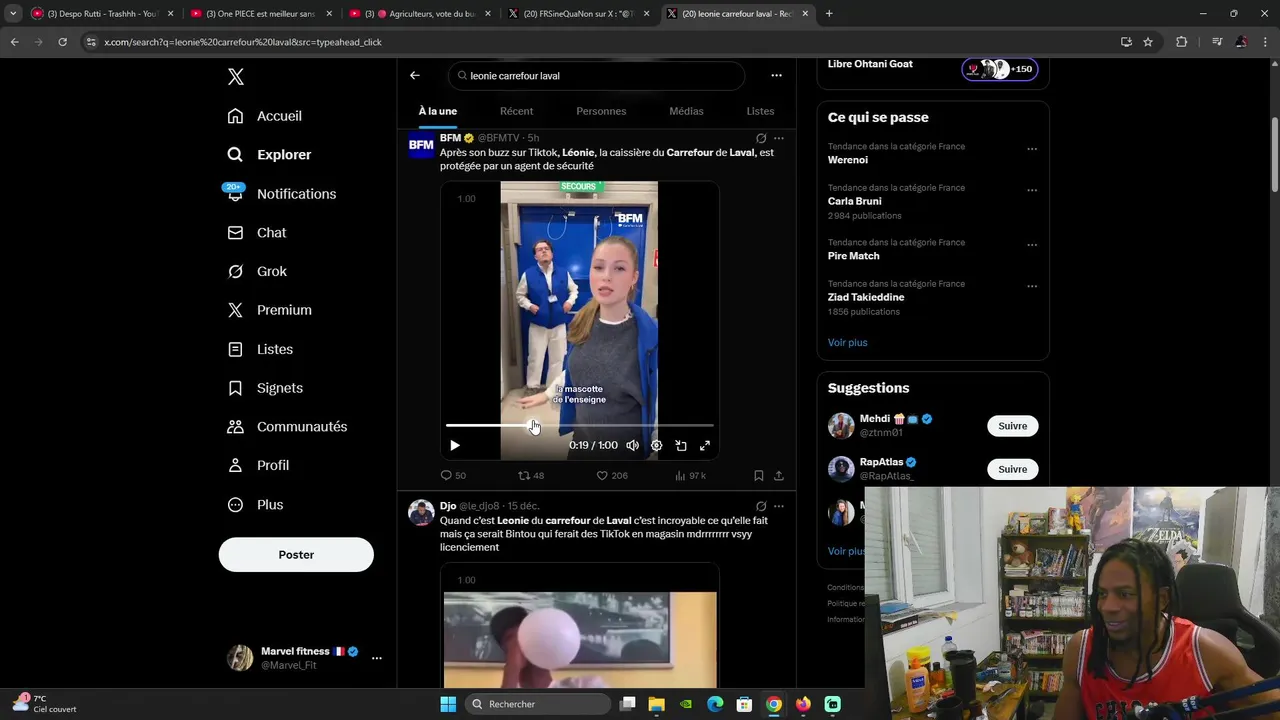This screenshot has height=720, width=1280.
Task: Open Chat from the sidebar
Action: pyautogui.click(x=257, y=233)
